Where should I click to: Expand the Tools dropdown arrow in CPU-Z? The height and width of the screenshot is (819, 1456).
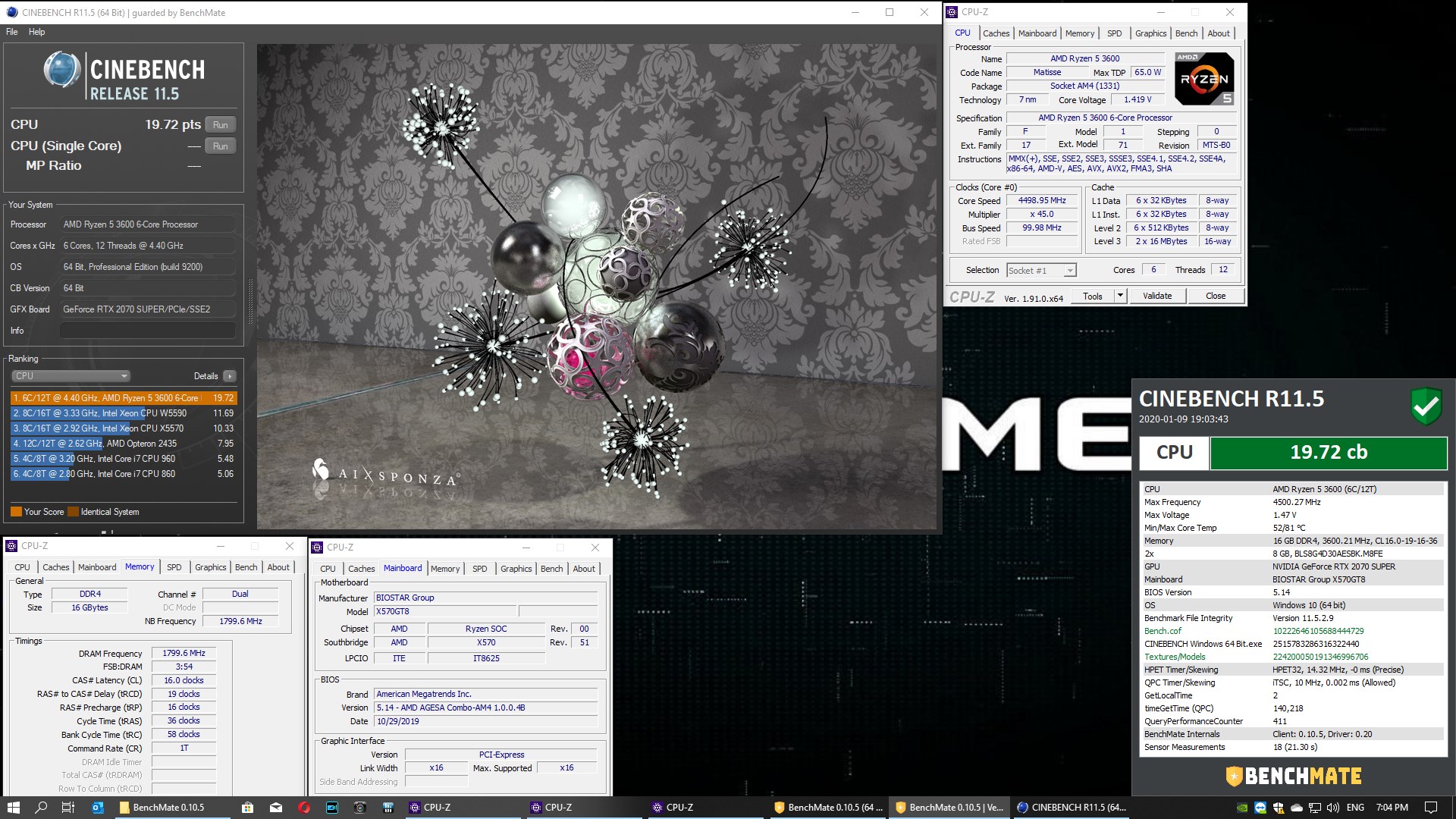pos(1120,297)
